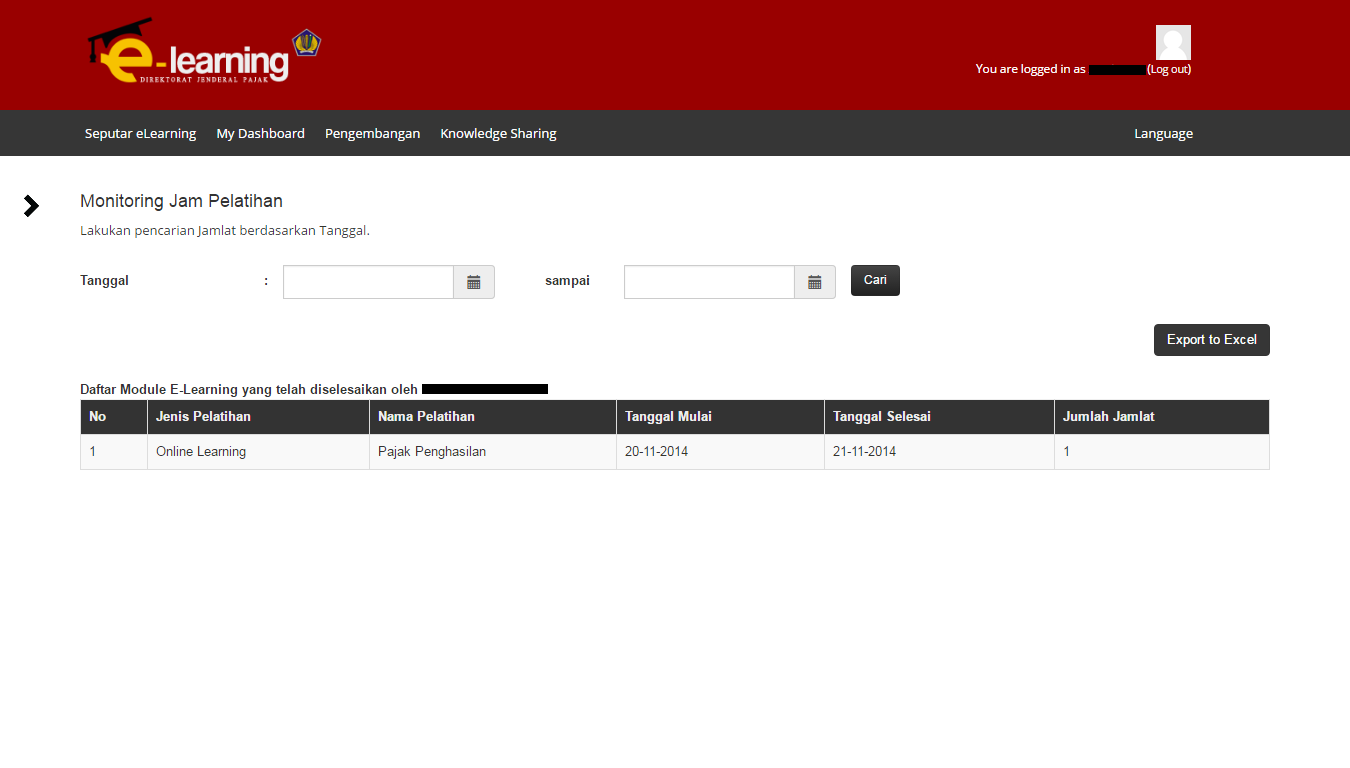The image size is (1350, 768).
Task: Expand the Language menu
Action: [1163, 132]
